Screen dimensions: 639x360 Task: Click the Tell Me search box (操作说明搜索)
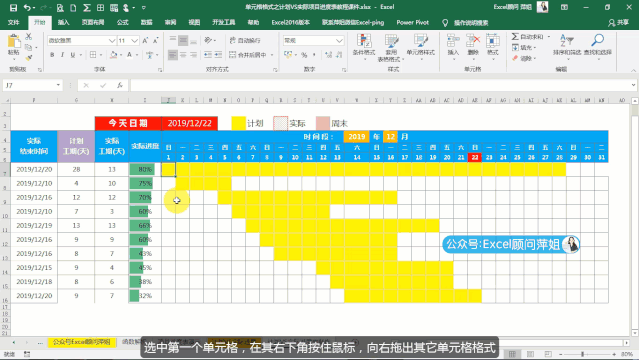pos(465,23)
